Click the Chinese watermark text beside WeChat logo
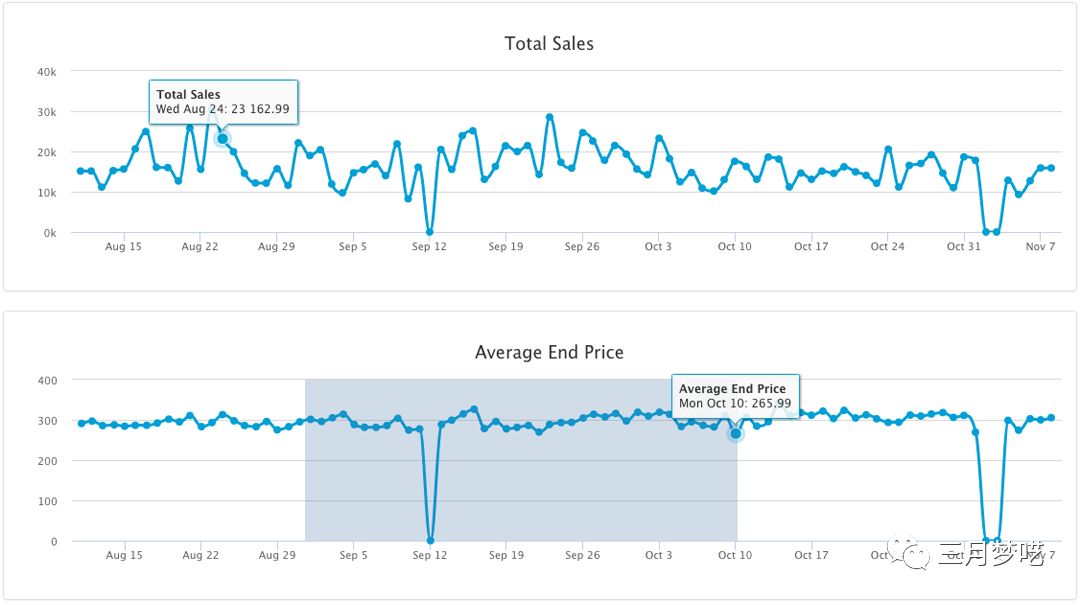 pyautogui.click(x=990, y=554)
